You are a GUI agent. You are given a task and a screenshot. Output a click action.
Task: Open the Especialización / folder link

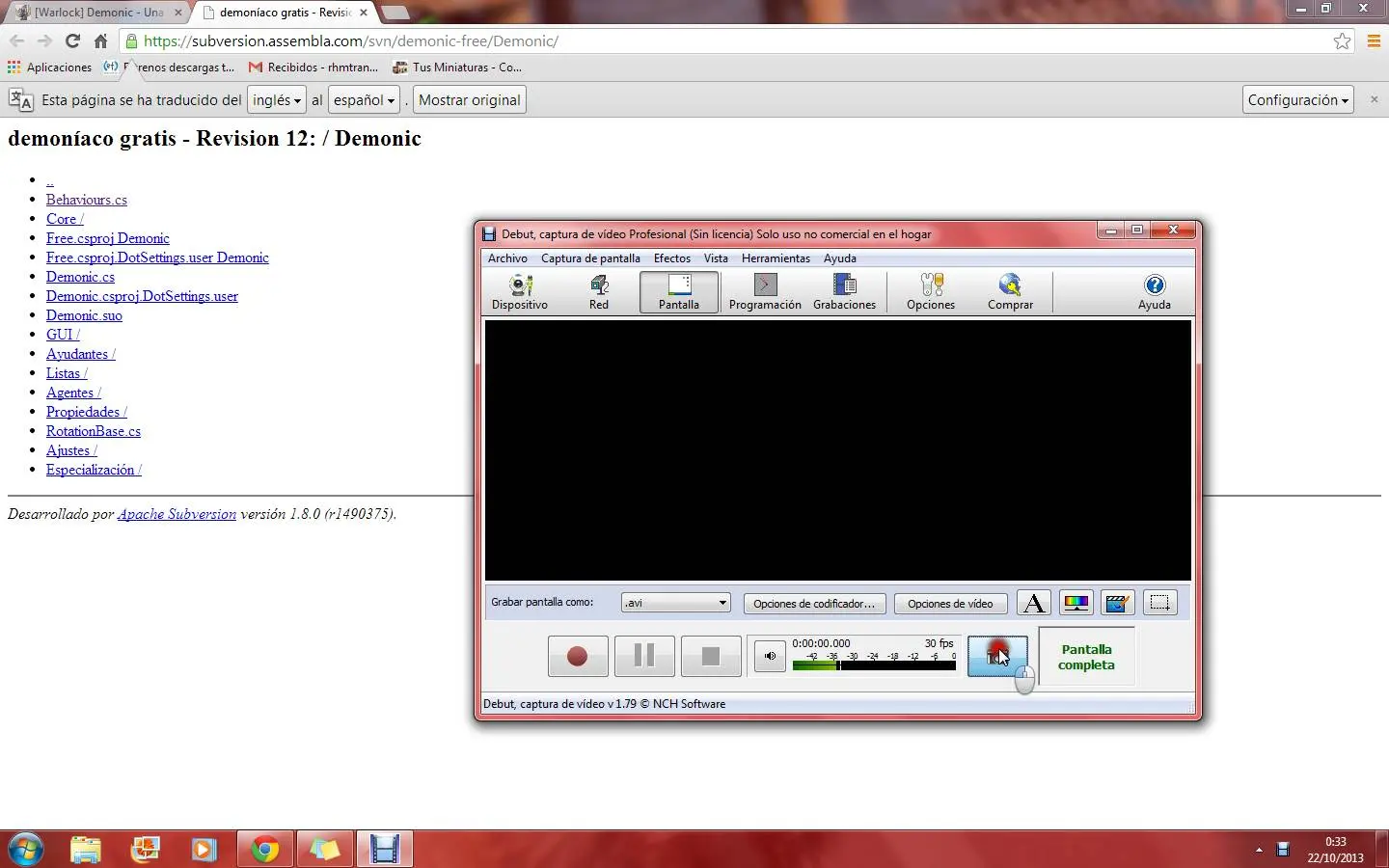click(x=94, y=470)
